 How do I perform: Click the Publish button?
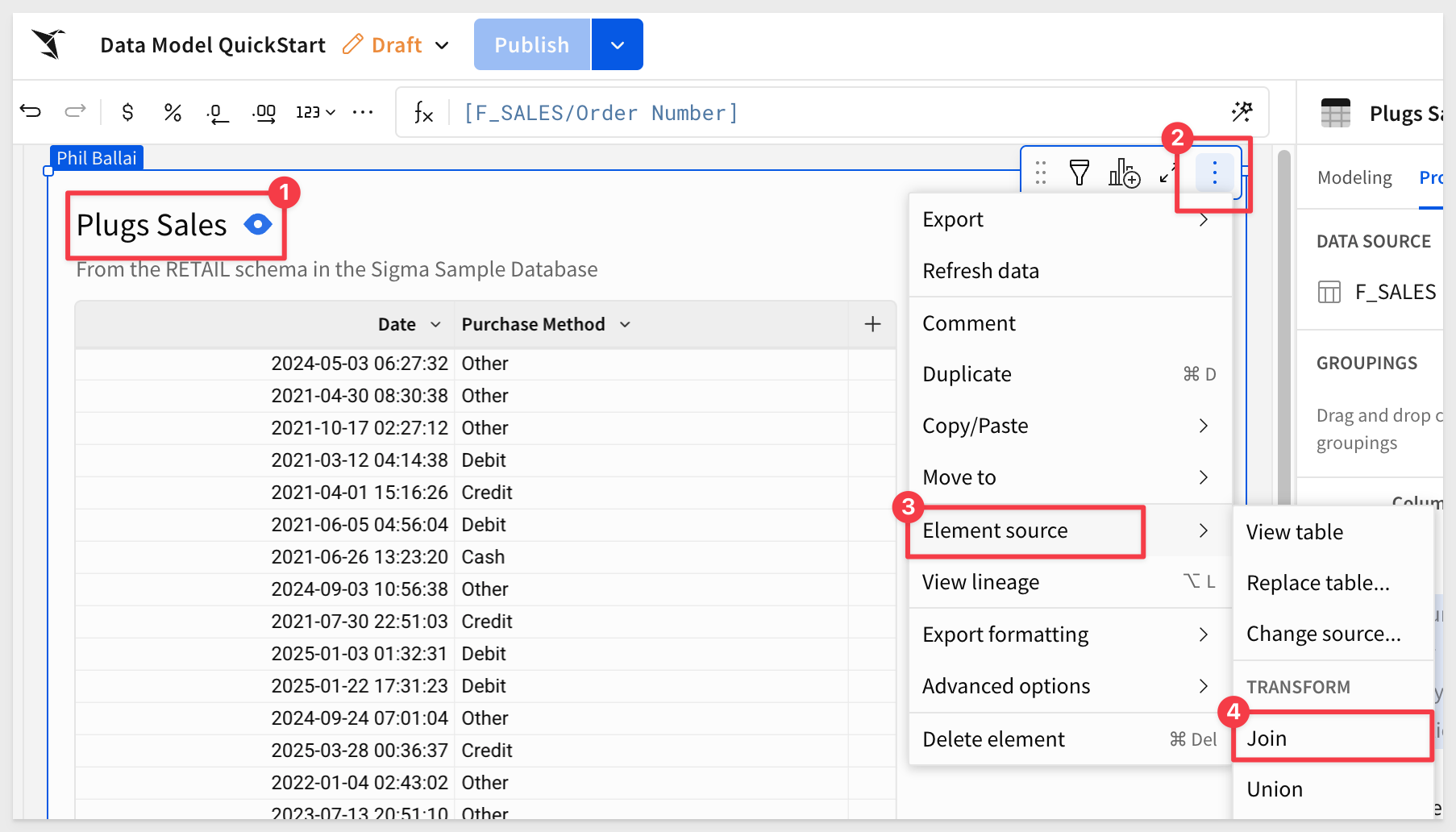[532, 45]
